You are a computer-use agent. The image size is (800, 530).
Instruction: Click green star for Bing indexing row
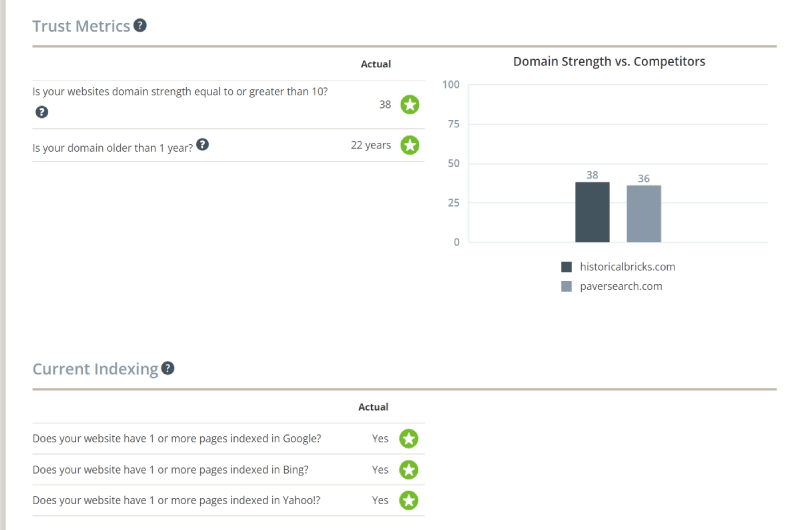click(409, 470)
